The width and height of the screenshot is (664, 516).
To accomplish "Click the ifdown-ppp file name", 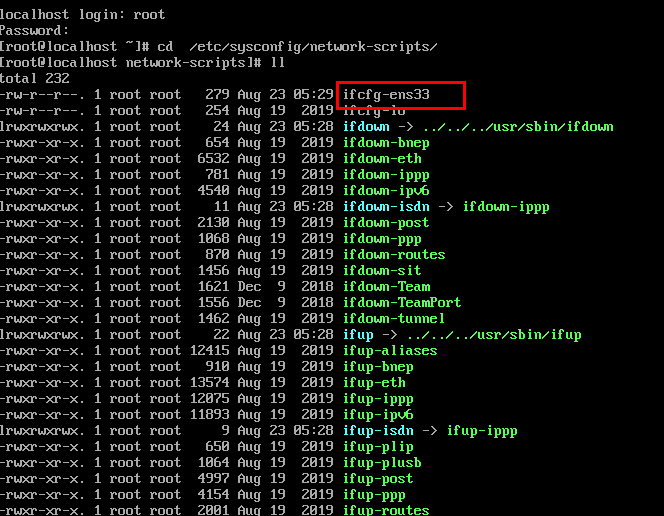I will 382,239.
